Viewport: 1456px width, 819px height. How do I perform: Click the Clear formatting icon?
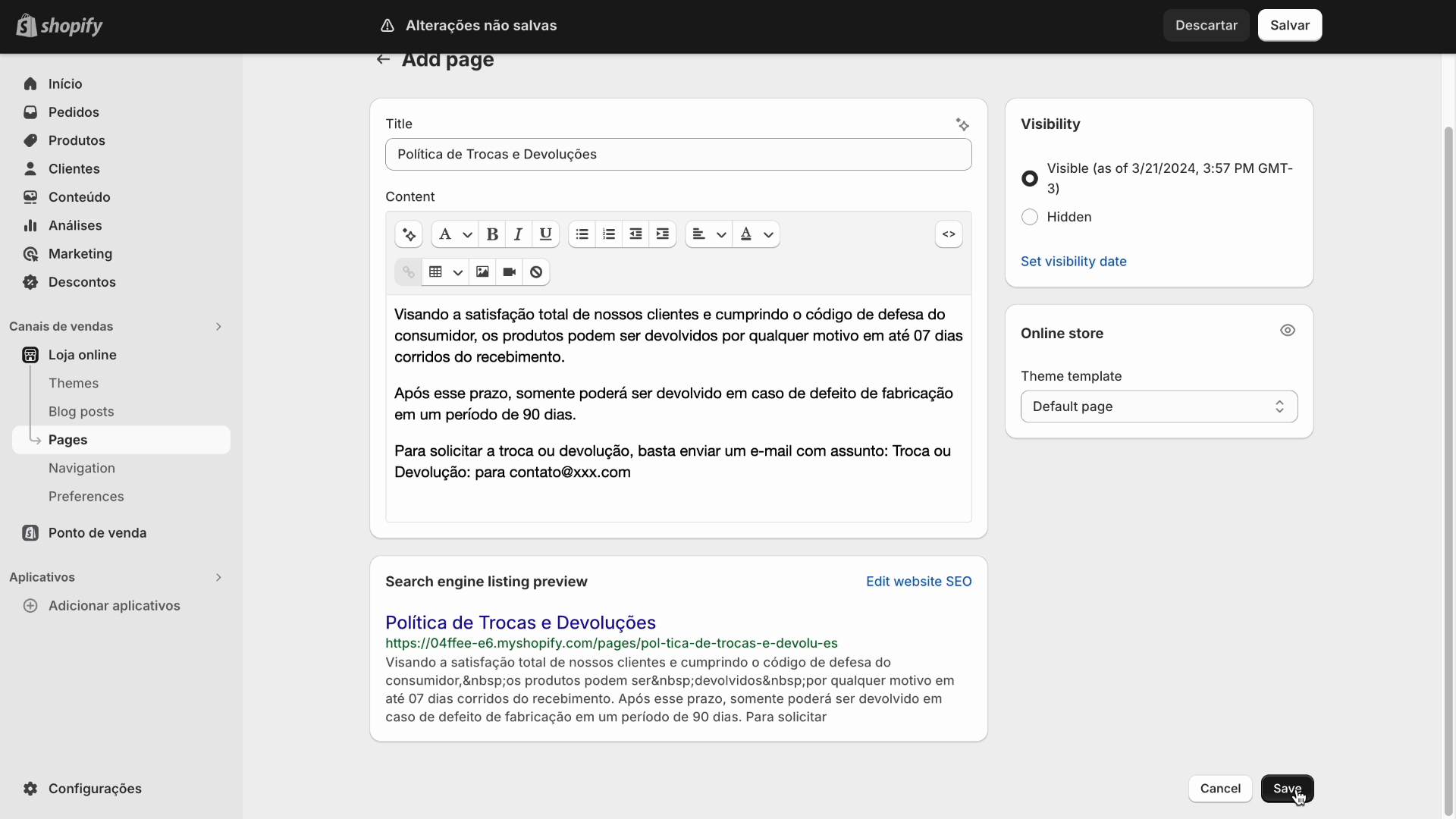point(536,272)
